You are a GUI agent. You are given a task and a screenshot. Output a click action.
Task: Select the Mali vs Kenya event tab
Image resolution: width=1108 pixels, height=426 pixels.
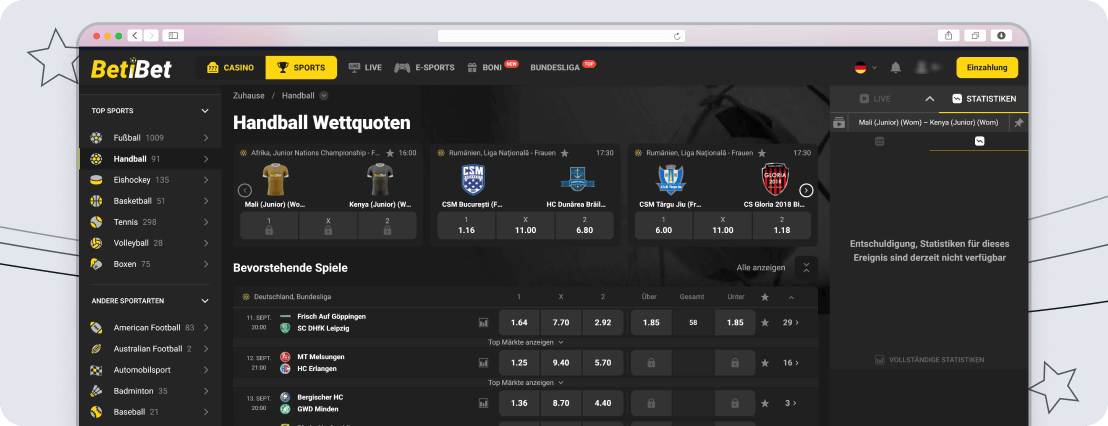928,123
